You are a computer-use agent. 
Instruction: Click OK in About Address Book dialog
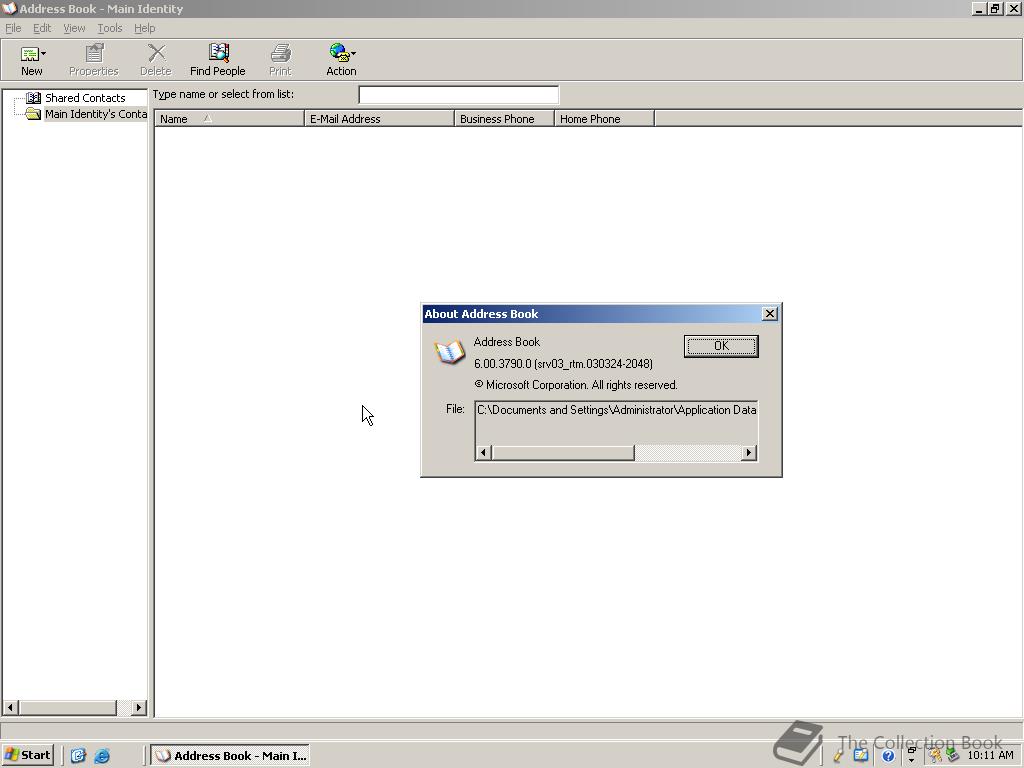tap(721, 346)
